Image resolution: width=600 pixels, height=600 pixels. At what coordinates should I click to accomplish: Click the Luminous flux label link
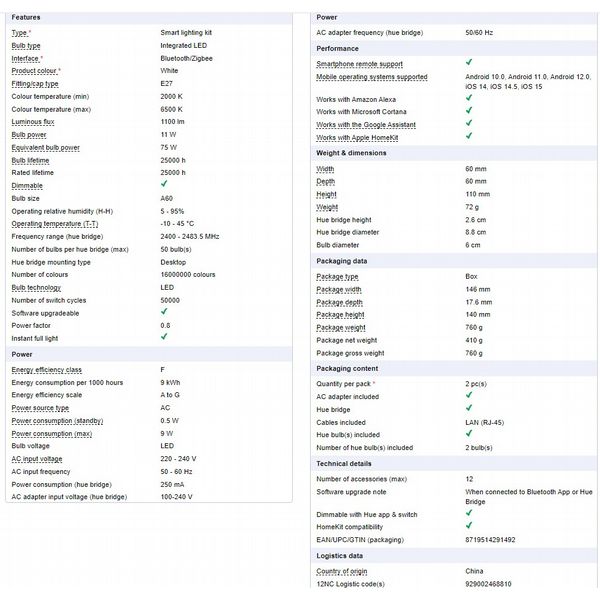pos(31,121)
